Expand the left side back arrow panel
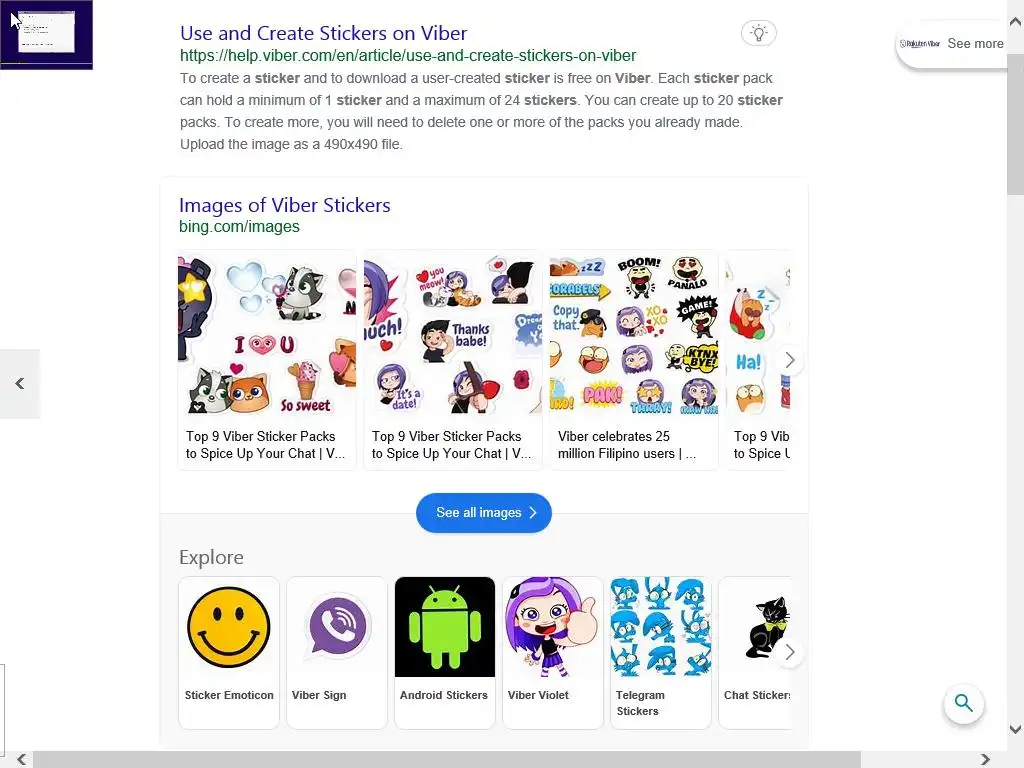Viewport: 1024px width, 768px height. 20,383
